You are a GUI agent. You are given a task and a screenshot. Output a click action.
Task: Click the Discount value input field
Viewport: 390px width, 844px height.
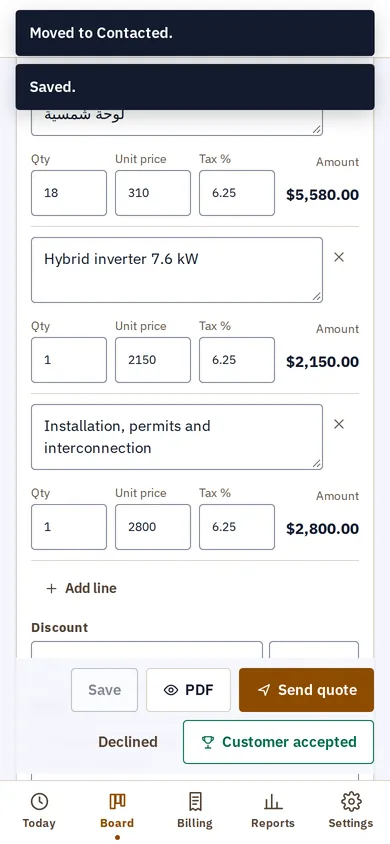(x=147, y=650)
